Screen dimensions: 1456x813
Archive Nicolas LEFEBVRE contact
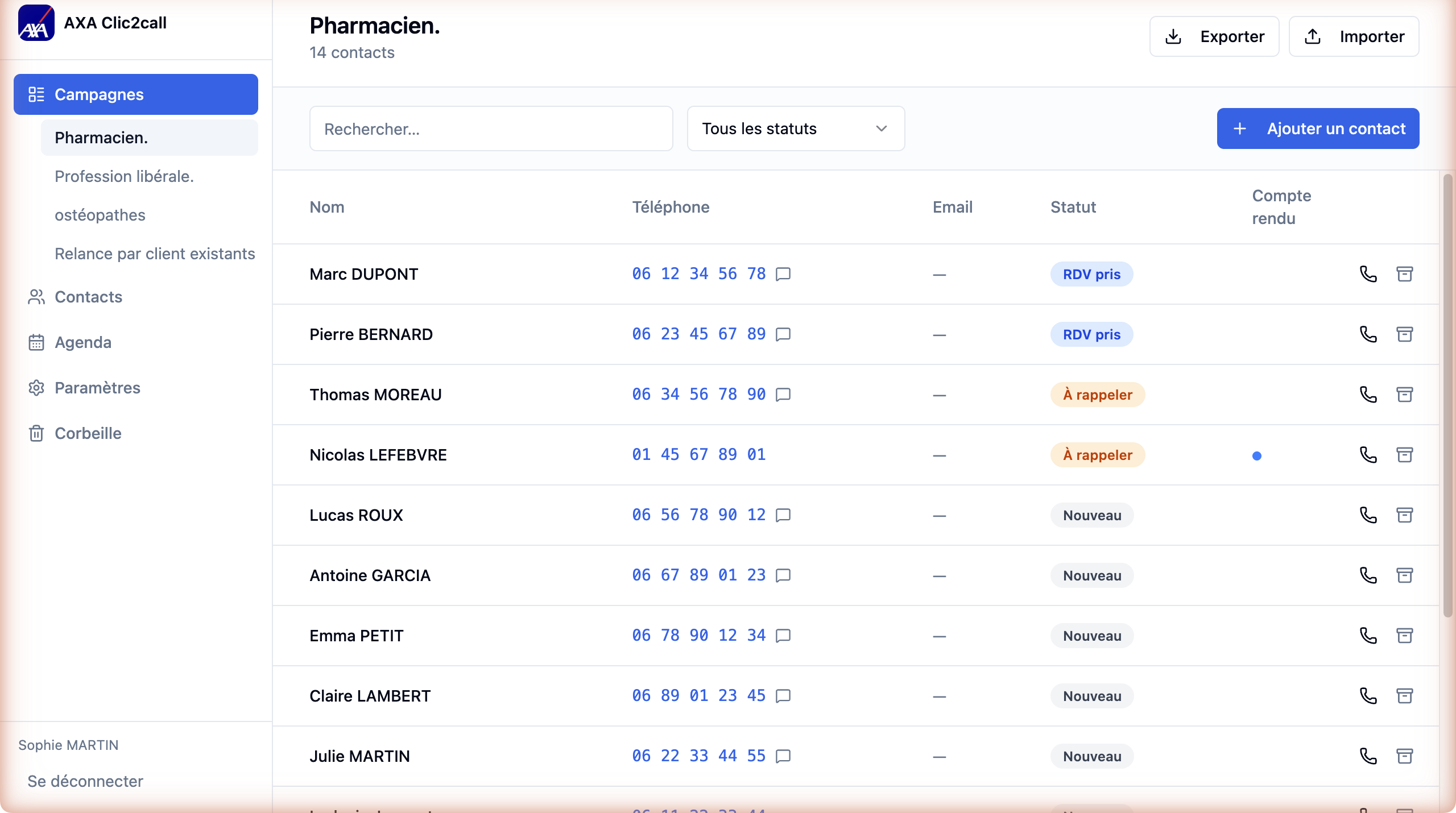pos(1404,455)
